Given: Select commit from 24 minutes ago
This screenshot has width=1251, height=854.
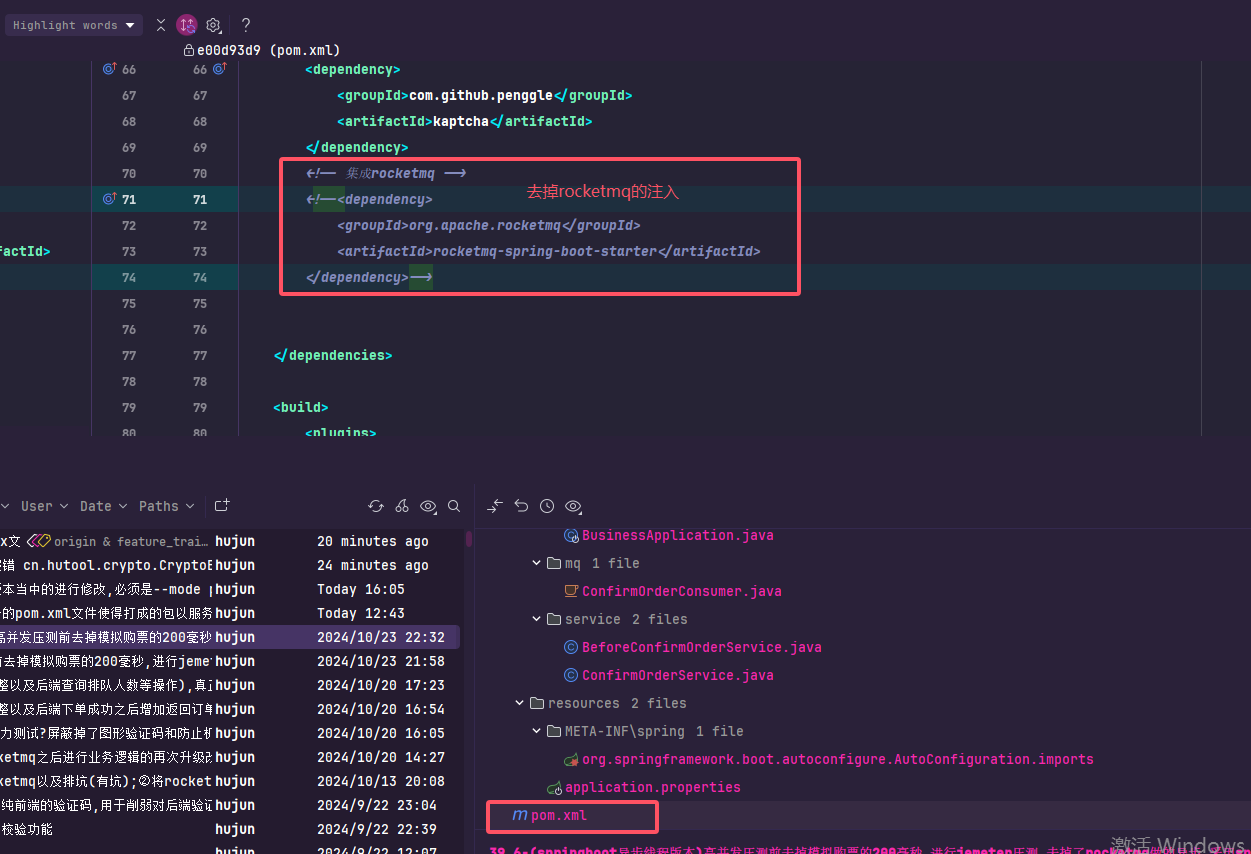Looking at the screenshot, I should pyautogui.click(x=230, y=565).
